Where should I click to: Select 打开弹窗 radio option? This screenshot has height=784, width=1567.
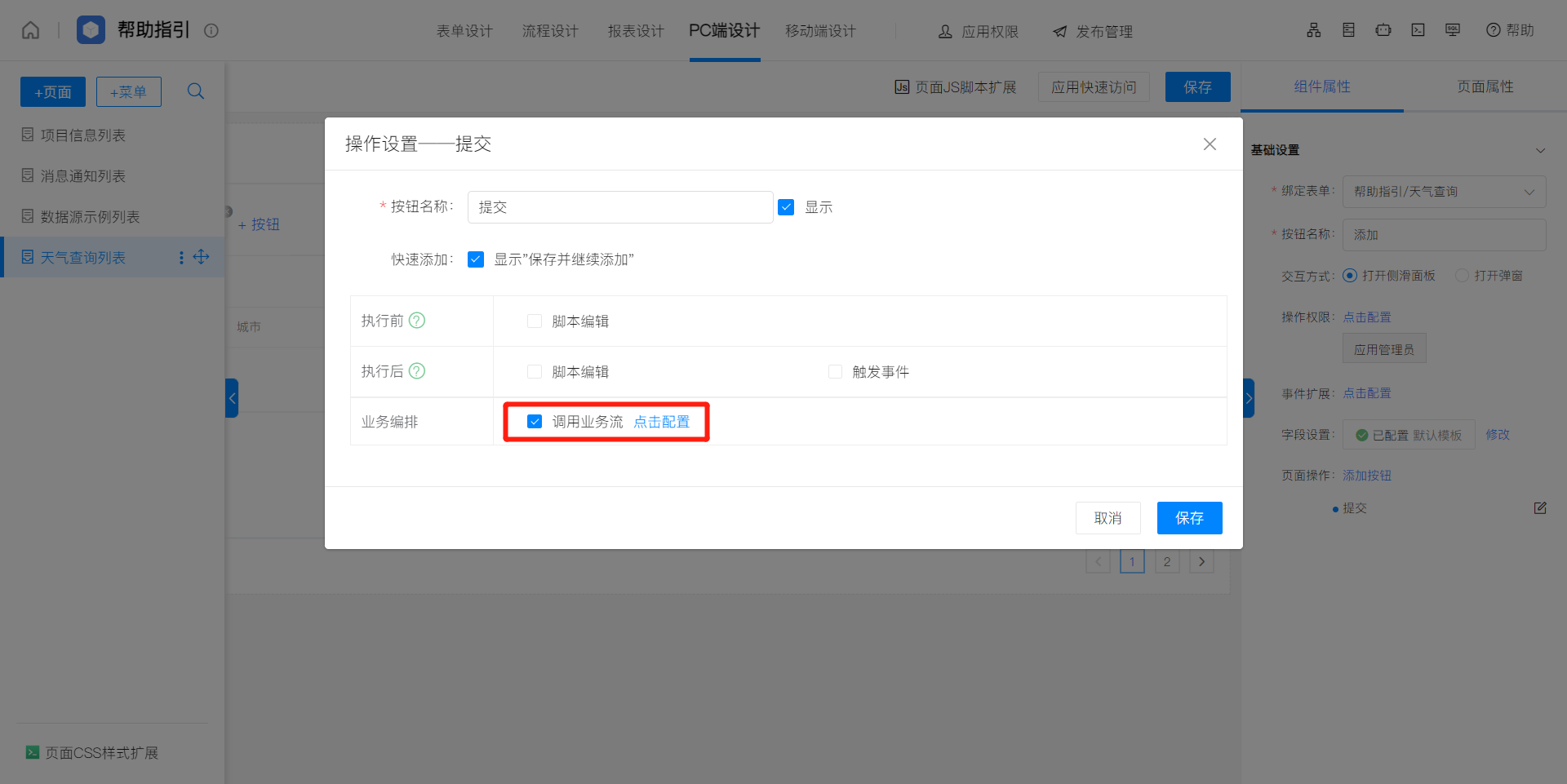1462,276
